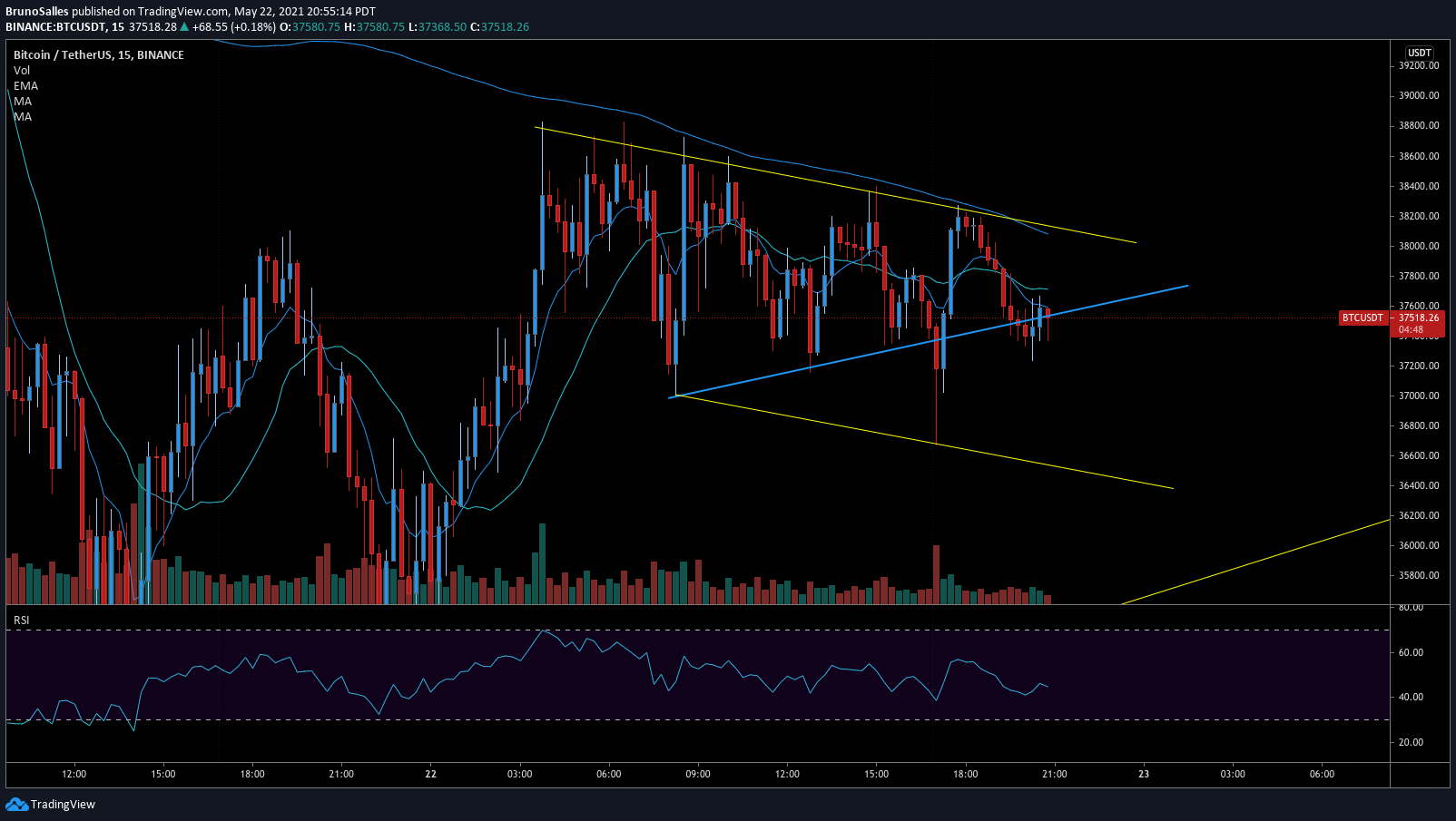Select the EMA indicator legend label
Viewport: 1456px width, 821px height.
pyautogui.click(x=25, y=85)
